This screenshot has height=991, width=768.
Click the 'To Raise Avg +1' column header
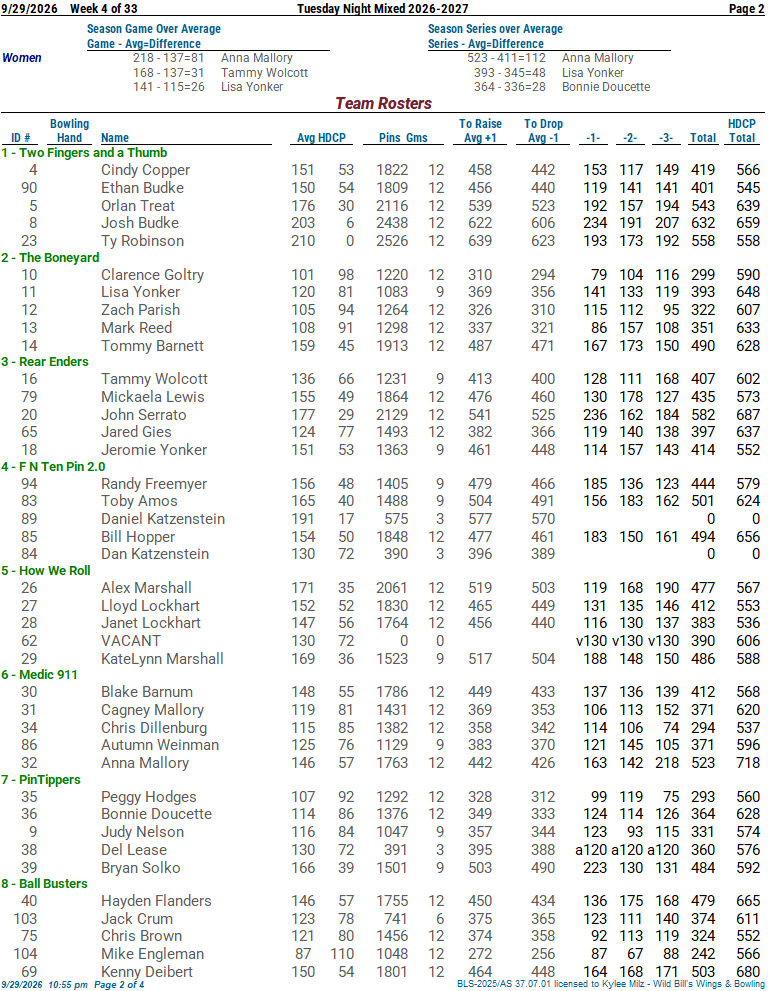[480, 131]
